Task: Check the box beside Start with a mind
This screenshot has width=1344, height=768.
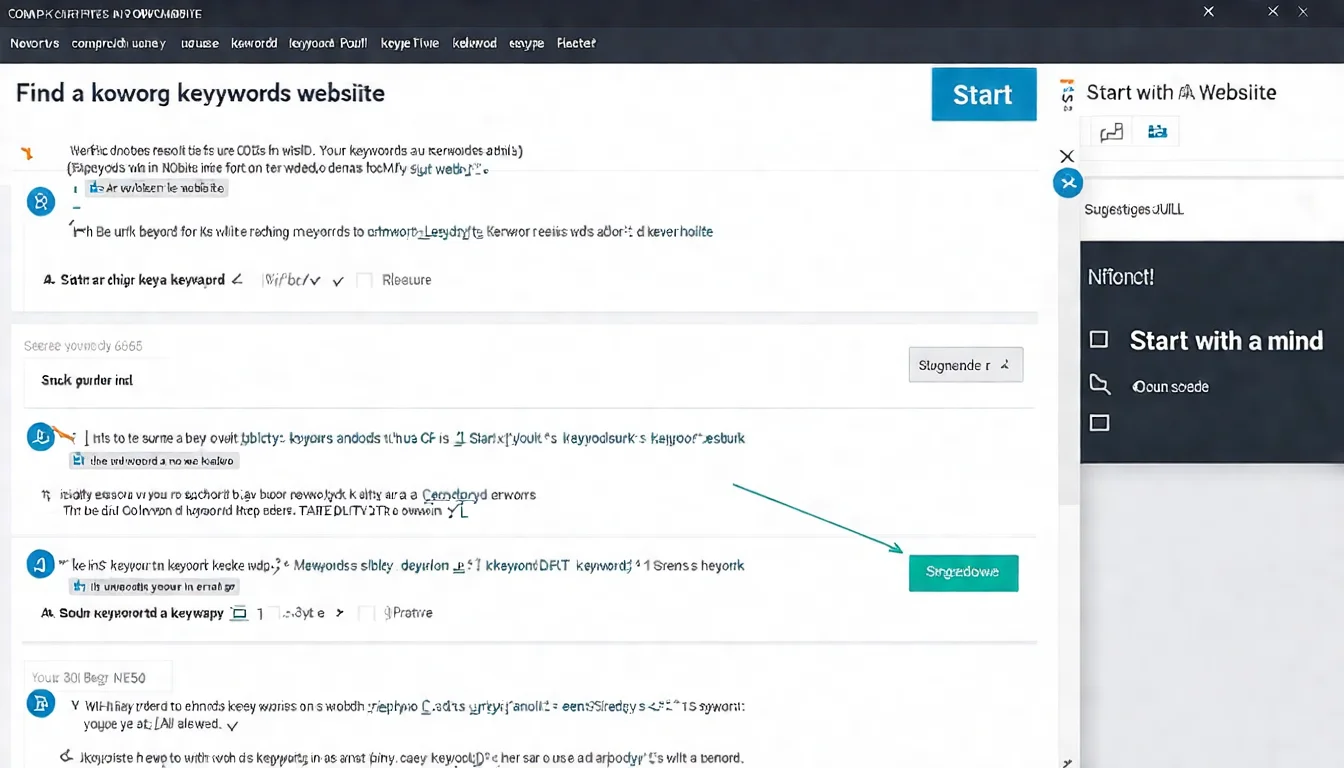Action: pos(1099,340)
